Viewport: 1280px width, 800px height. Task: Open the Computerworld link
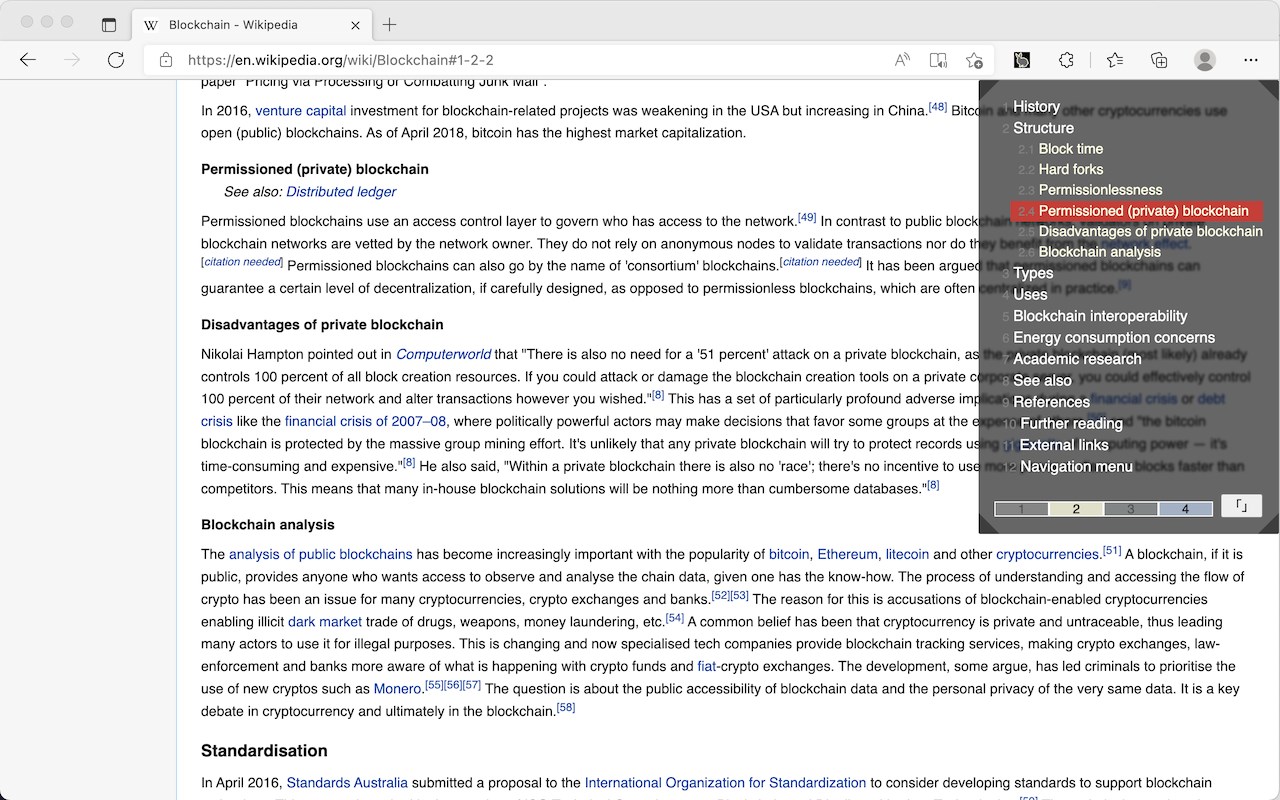click(443, 354)
